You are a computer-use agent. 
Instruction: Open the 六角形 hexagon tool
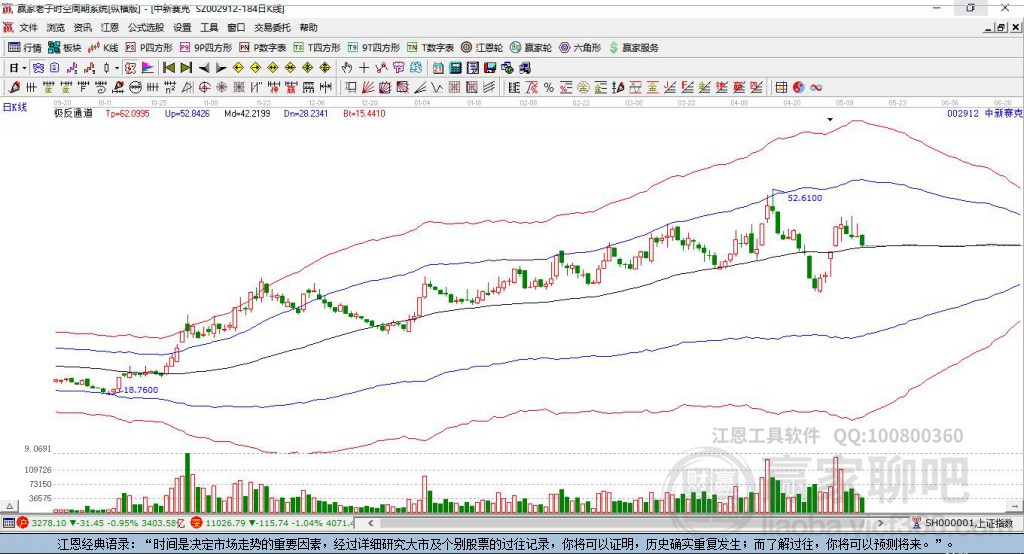[x=580, y=48]
